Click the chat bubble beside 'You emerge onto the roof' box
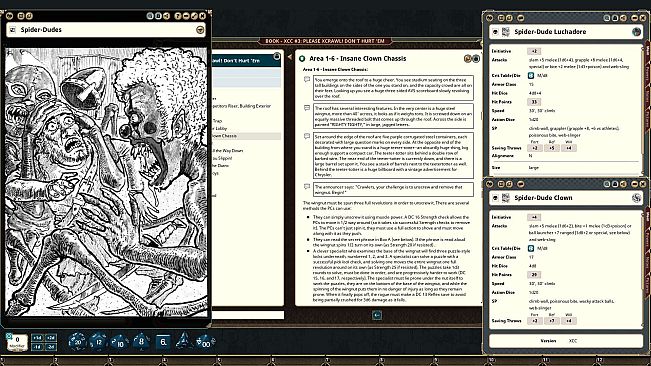 307,79
